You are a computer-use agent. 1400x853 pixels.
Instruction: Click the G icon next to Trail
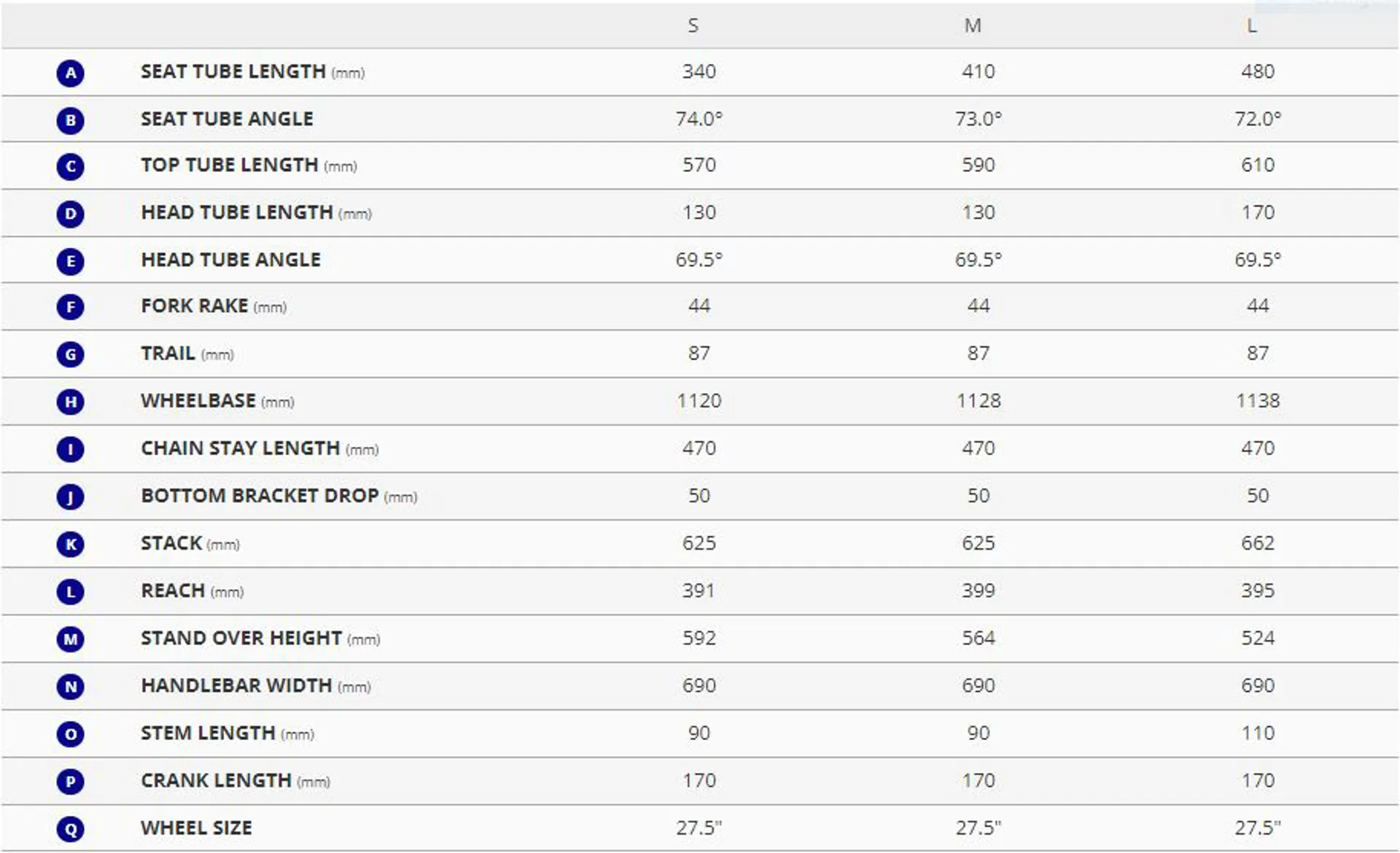pos(70,354)
